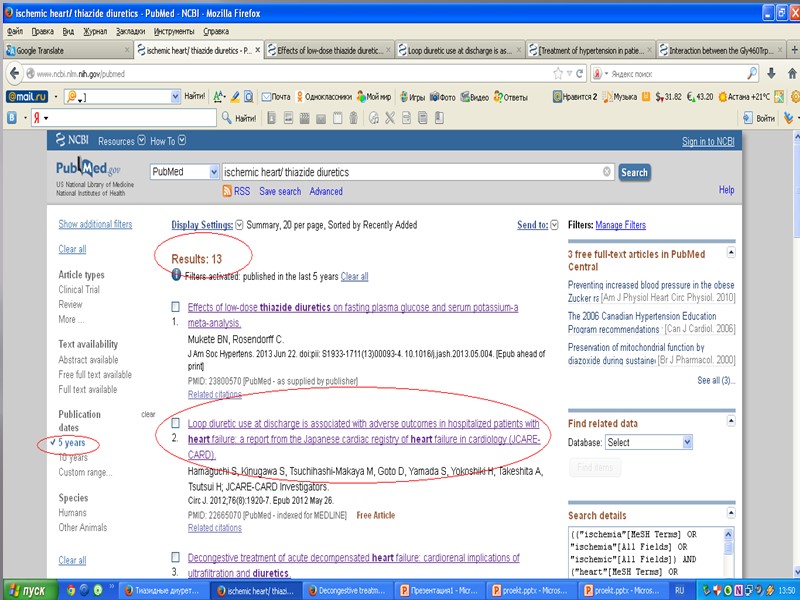
Task: Click the Search details box scrollbar
Action: (729, 554)
